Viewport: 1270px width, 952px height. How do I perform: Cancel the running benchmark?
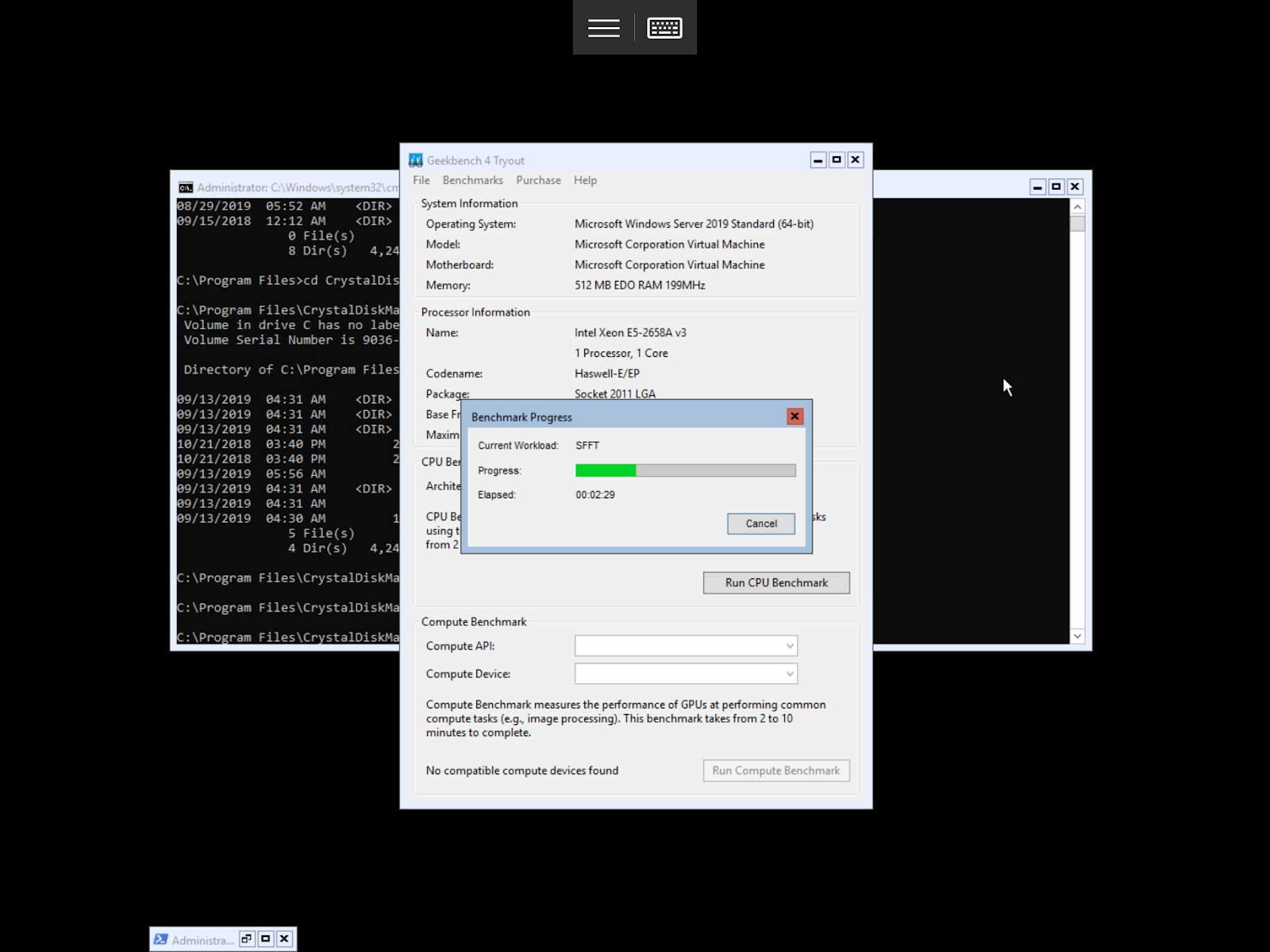point(761,524)
